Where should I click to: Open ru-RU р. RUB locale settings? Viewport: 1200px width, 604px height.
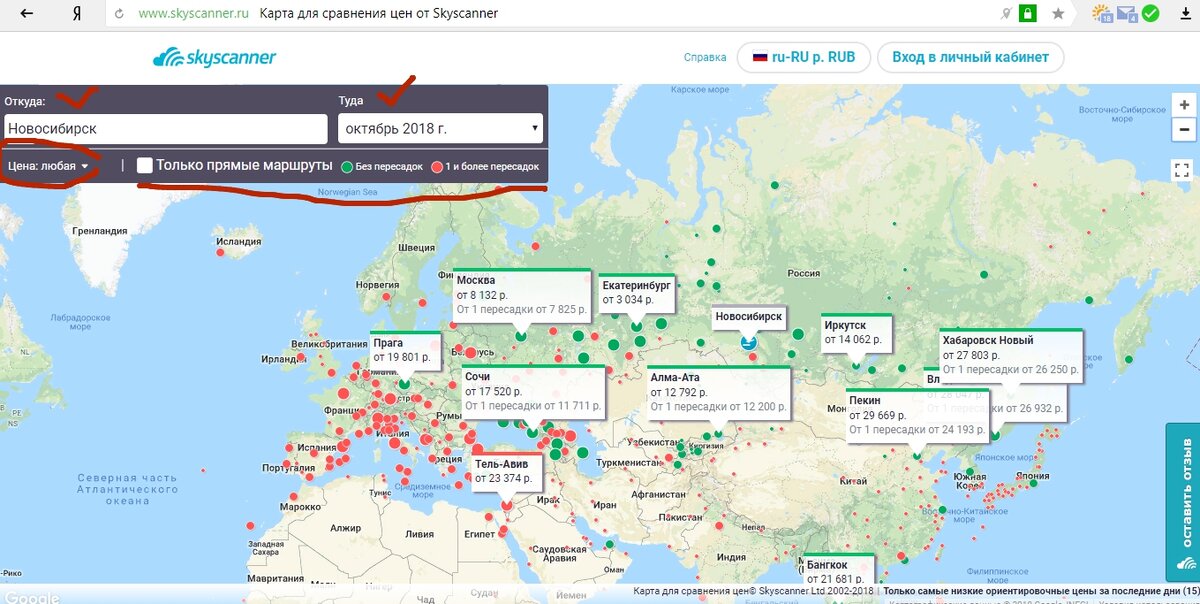point(804,57)
